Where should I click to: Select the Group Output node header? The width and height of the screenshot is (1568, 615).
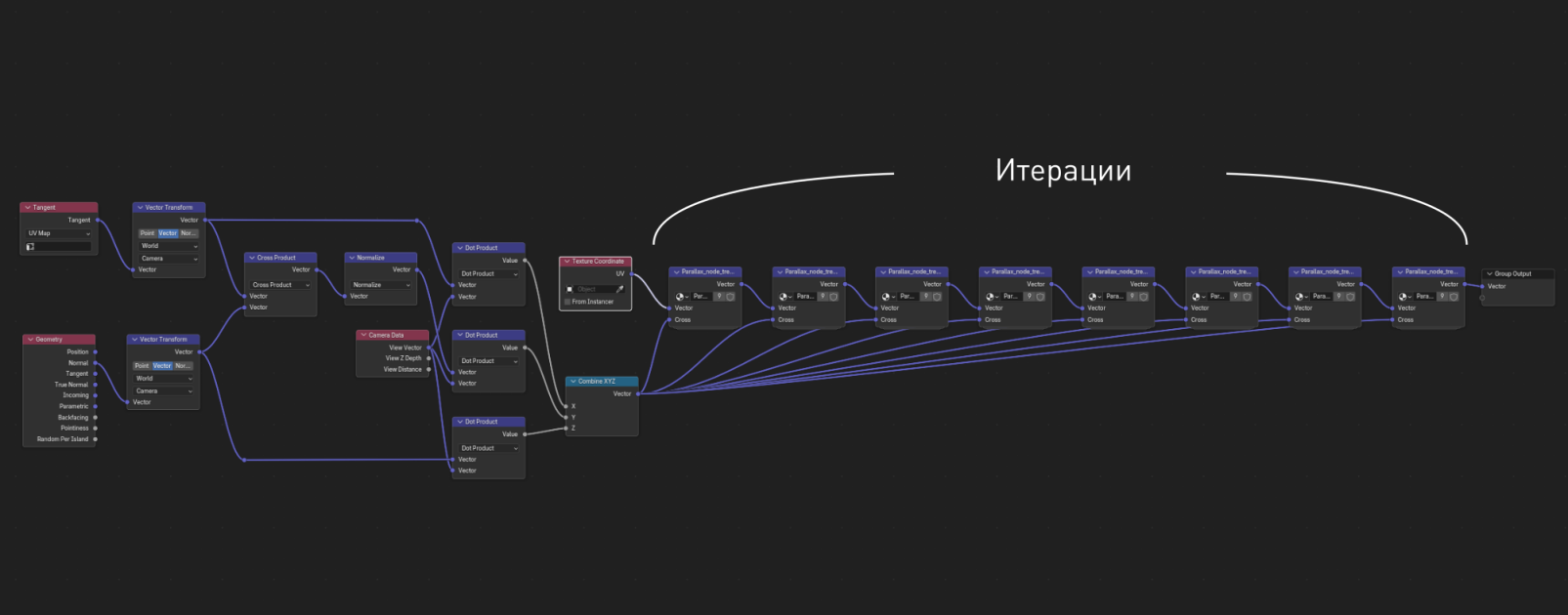tap(1518, 273)
